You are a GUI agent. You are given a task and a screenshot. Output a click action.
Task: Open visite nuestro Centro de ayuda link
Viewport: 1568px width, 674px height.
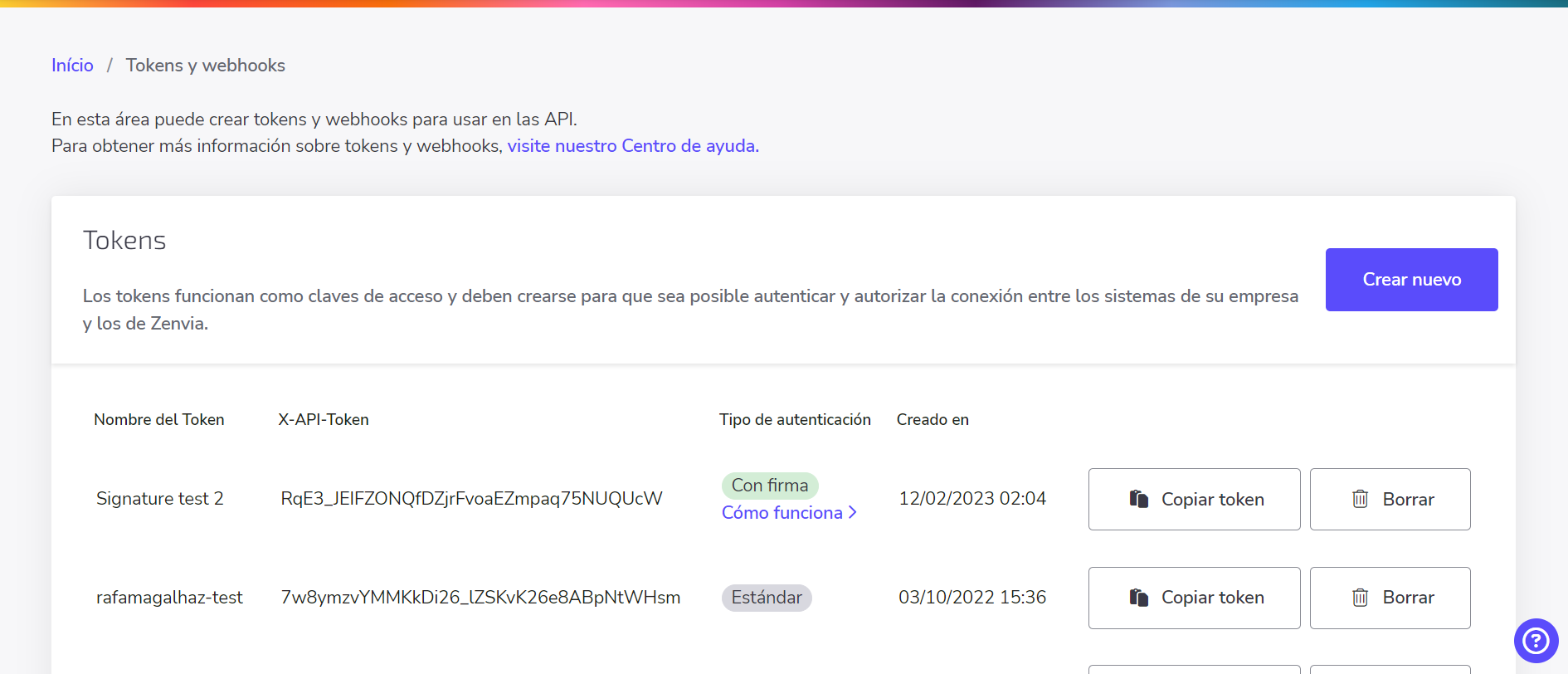tap(633, 146)
